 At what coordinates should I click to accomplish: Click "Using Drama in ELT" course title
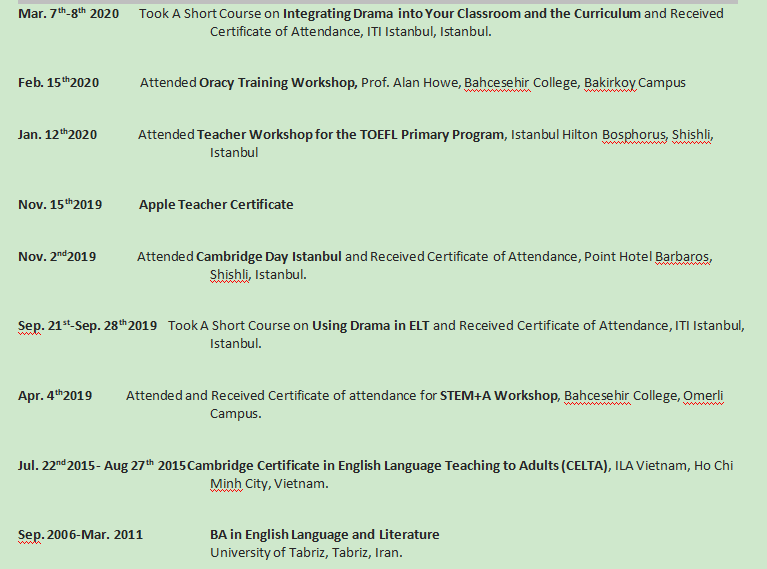[x=370, y=326]
